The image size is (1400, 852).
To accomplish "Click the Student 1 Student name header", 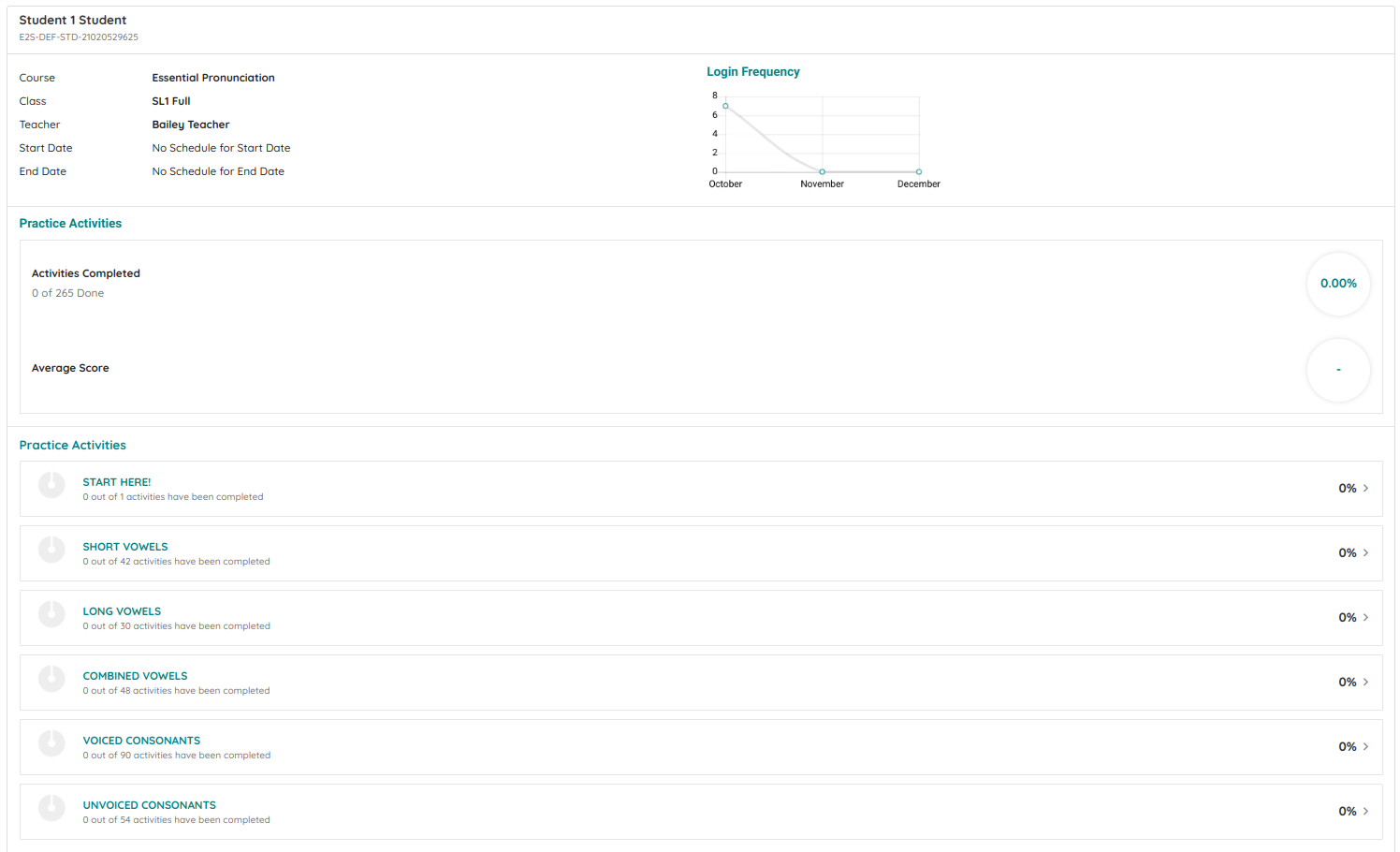I will pyautogui.click(x=72, y=19).
